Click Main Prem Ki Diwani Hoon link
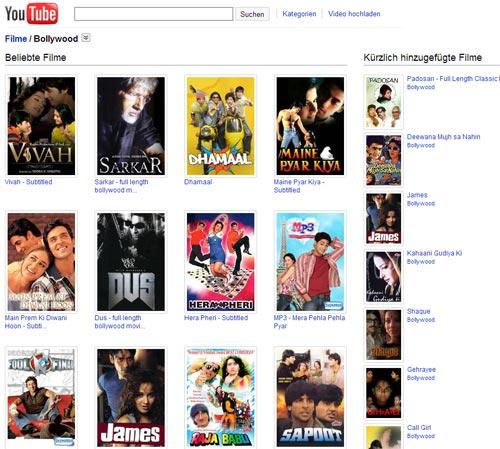Screen dimensions: 500x449 [36, 322]
